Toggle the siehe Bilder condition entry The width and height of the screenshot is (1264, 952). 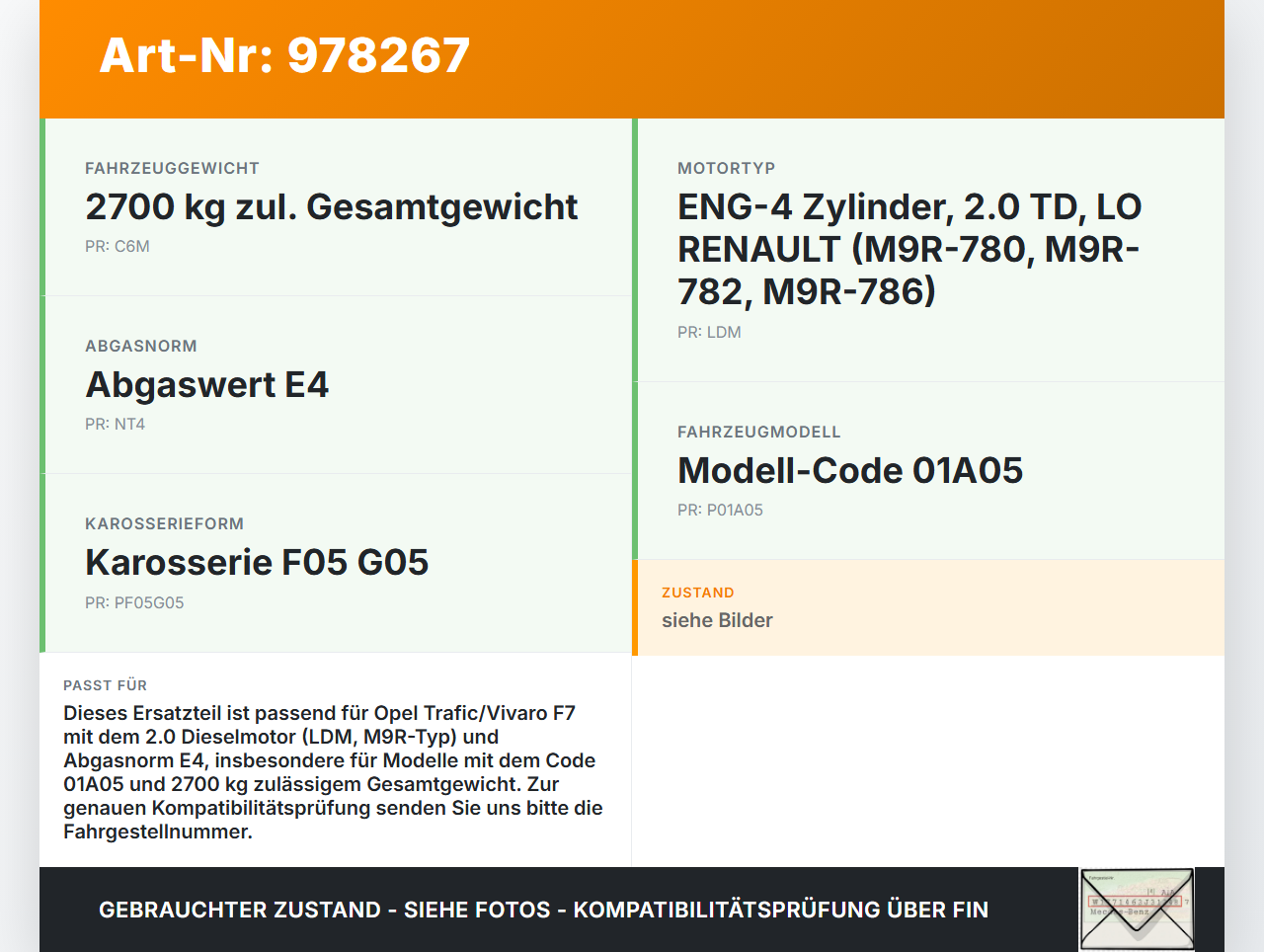(717, 620)
